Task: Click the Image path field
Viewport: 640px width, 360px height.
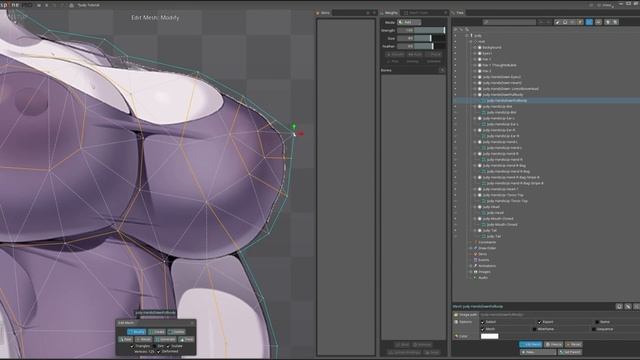Action: point(559,315)
